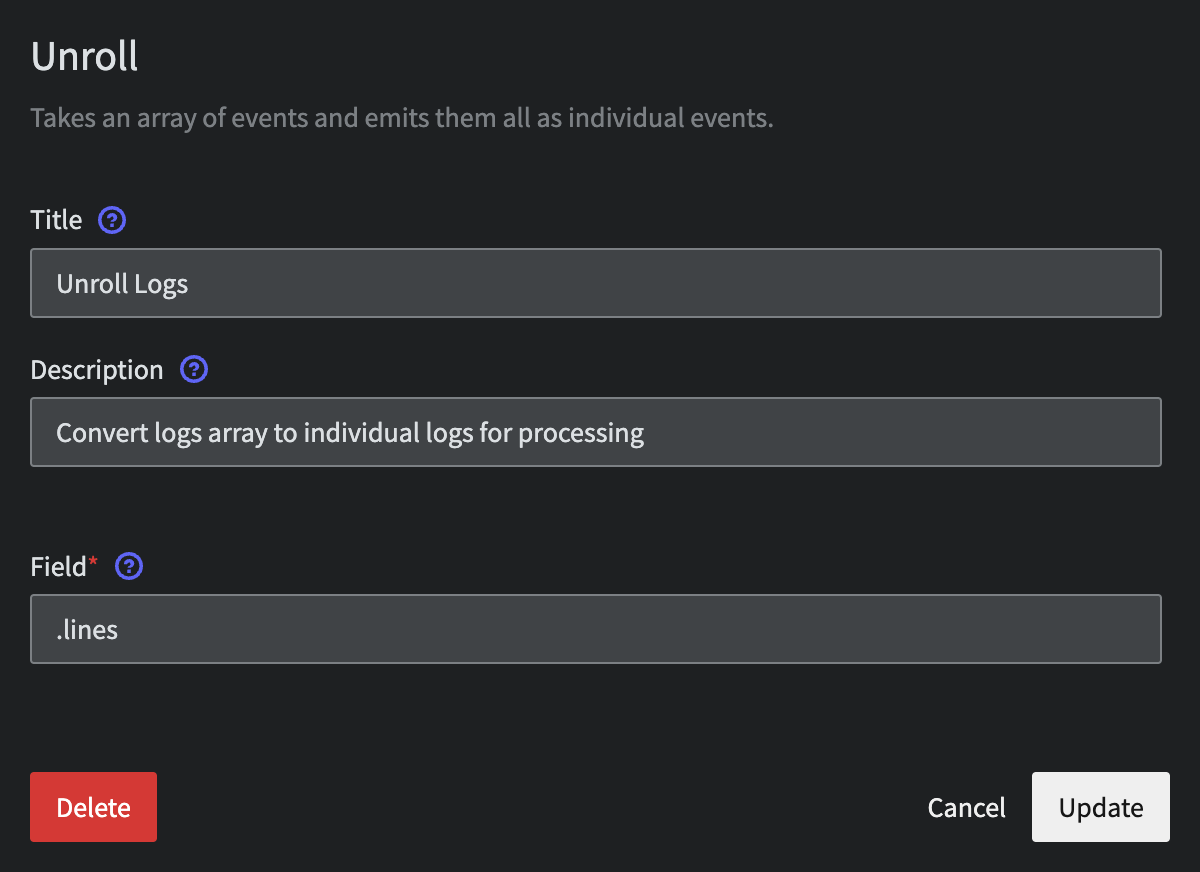Click the 'Unroll Logs' text in the Title box
This screenshot has height=872, width=1200.
[x=122, y=284]
